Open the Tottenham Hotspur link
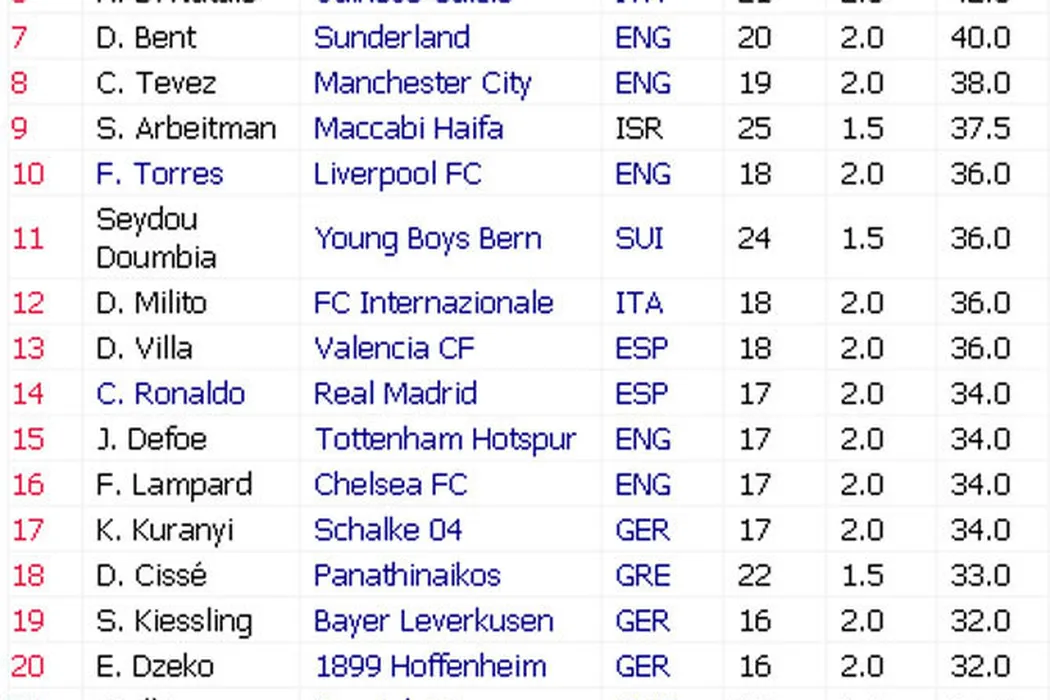The height and width of the screenshot is (700, 1050). pyautogui.click(x=445, y=439)
